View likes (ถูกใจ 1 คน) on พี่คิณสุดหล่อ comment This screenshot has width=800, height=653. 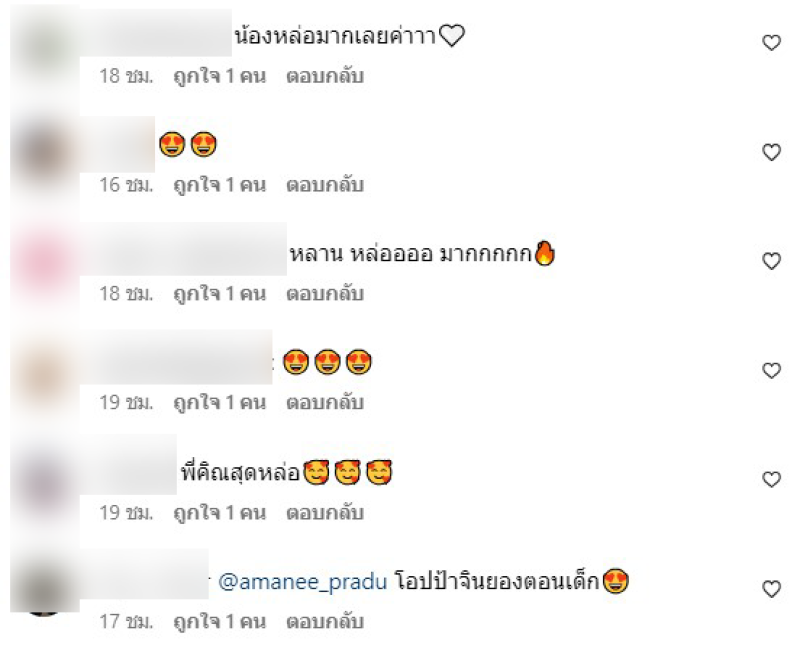220,513
